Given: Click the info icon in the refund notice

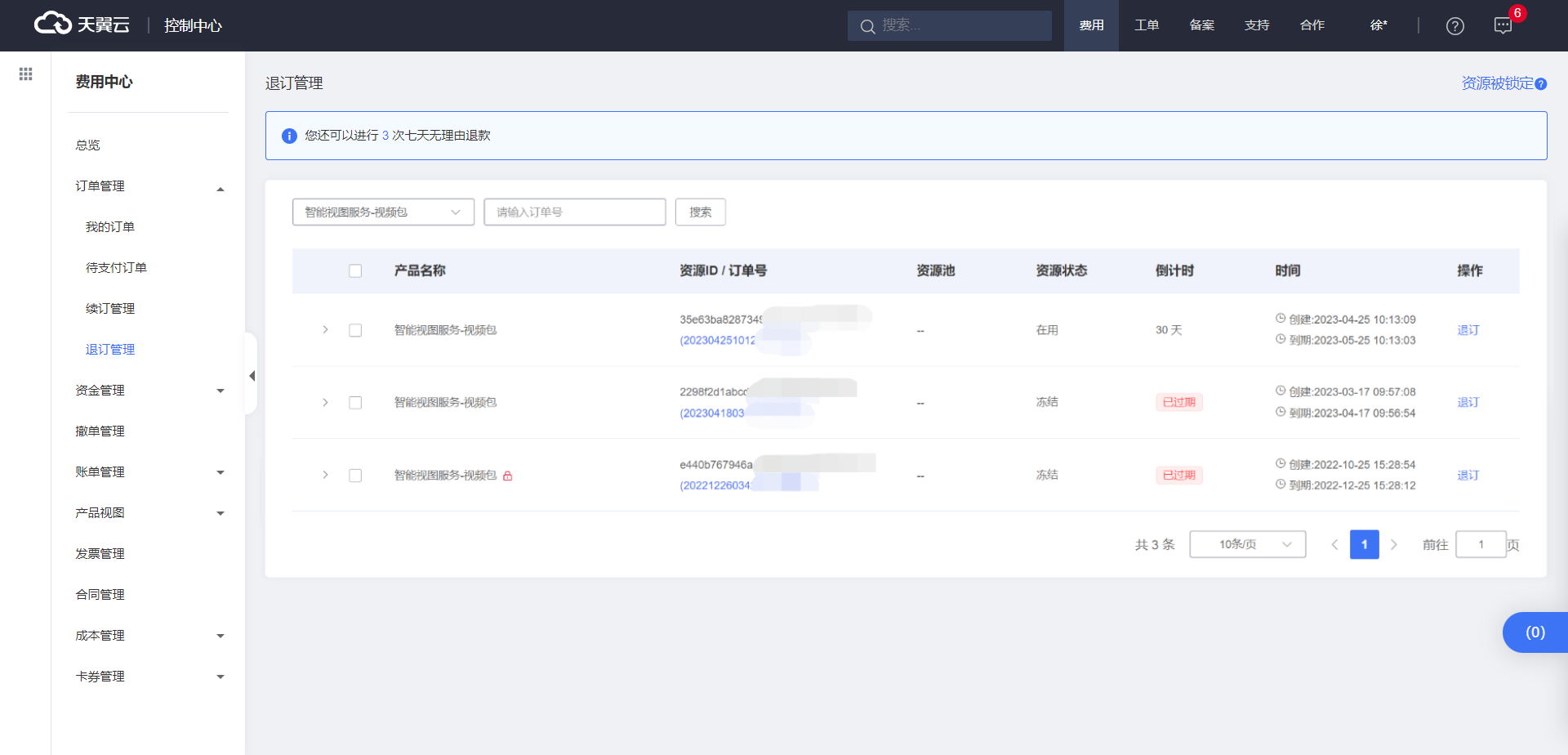Looking at the screenshot, I should 289,136.
